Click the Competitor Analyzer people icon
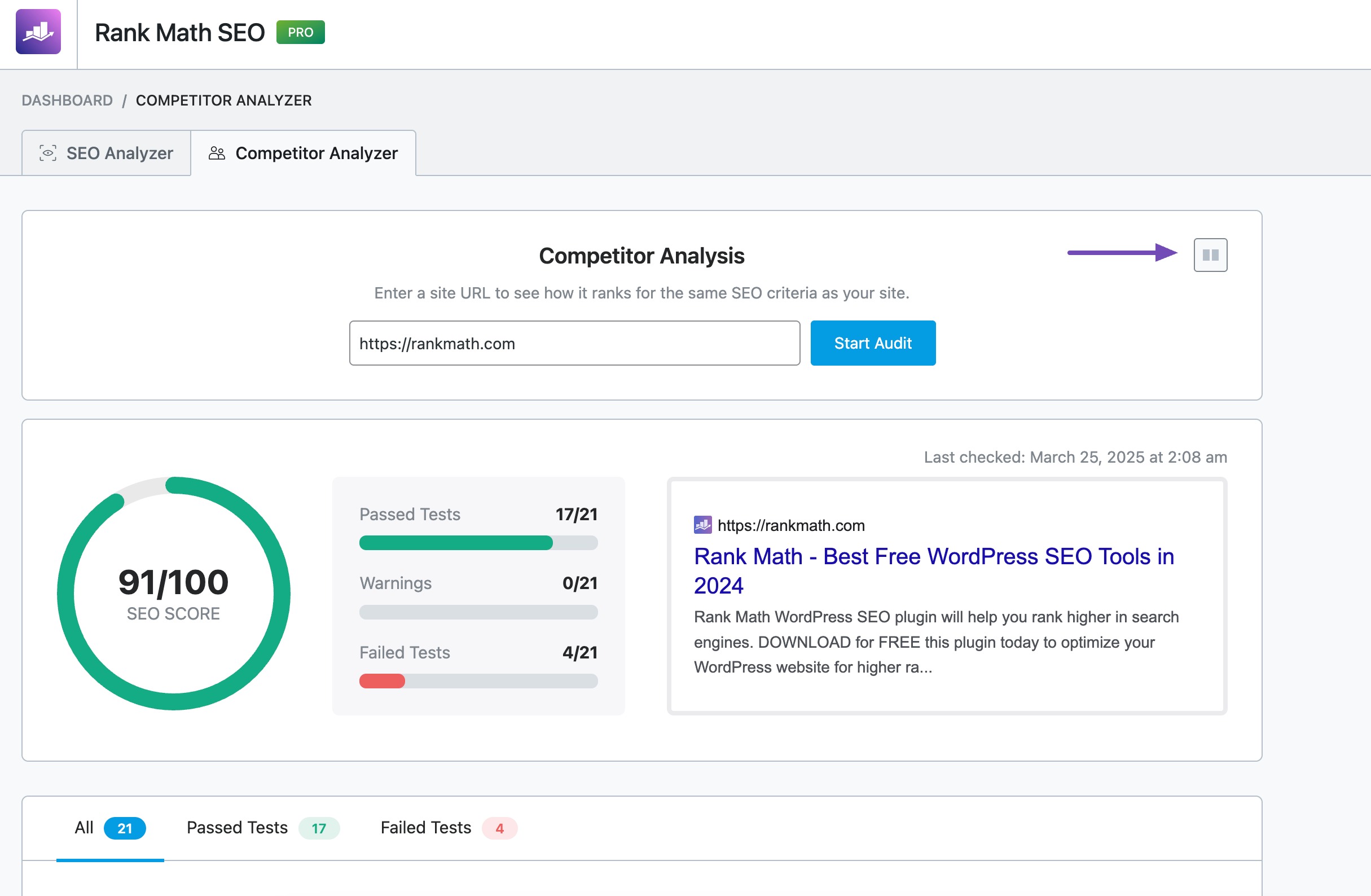 coord(217,153)
